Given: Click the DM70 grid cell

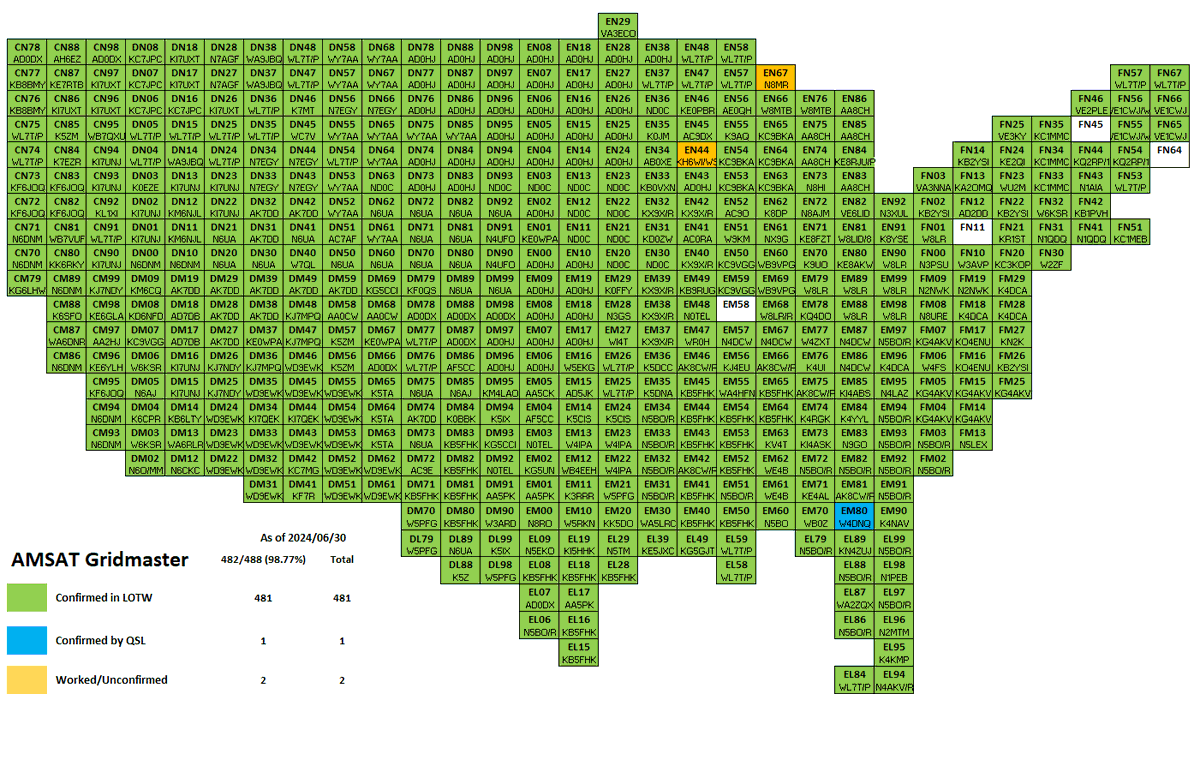Looking at the screenshot, I should point(422,517).
